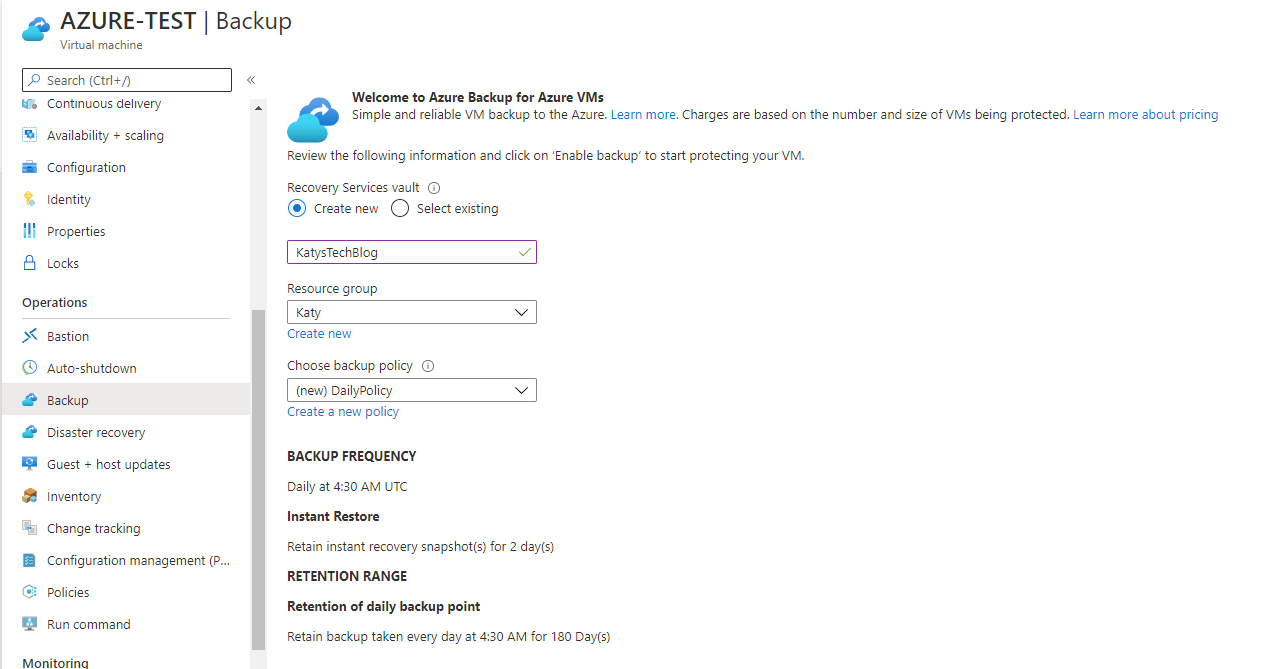
Task: Select the Create new radio button
Action: pos(297,209)
